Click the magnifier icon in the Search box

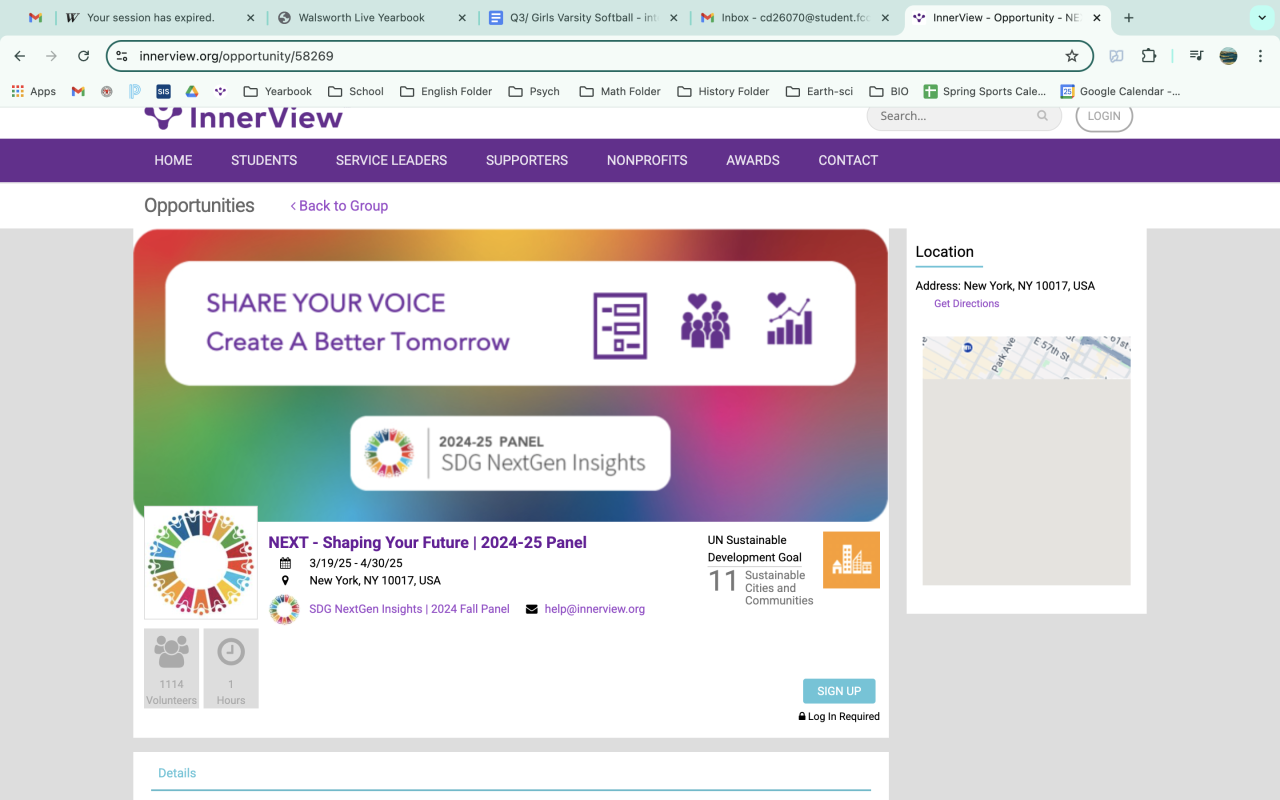point(1042,116)
